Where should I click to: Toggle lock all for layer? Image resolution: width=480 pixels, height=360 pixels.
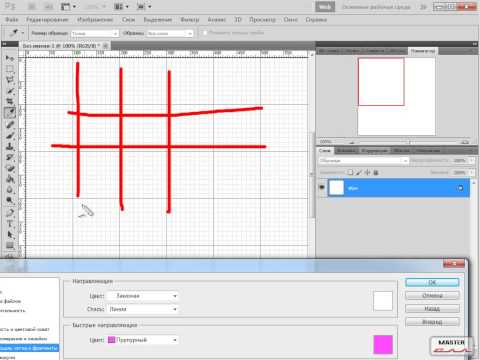(x=376, y=172)
